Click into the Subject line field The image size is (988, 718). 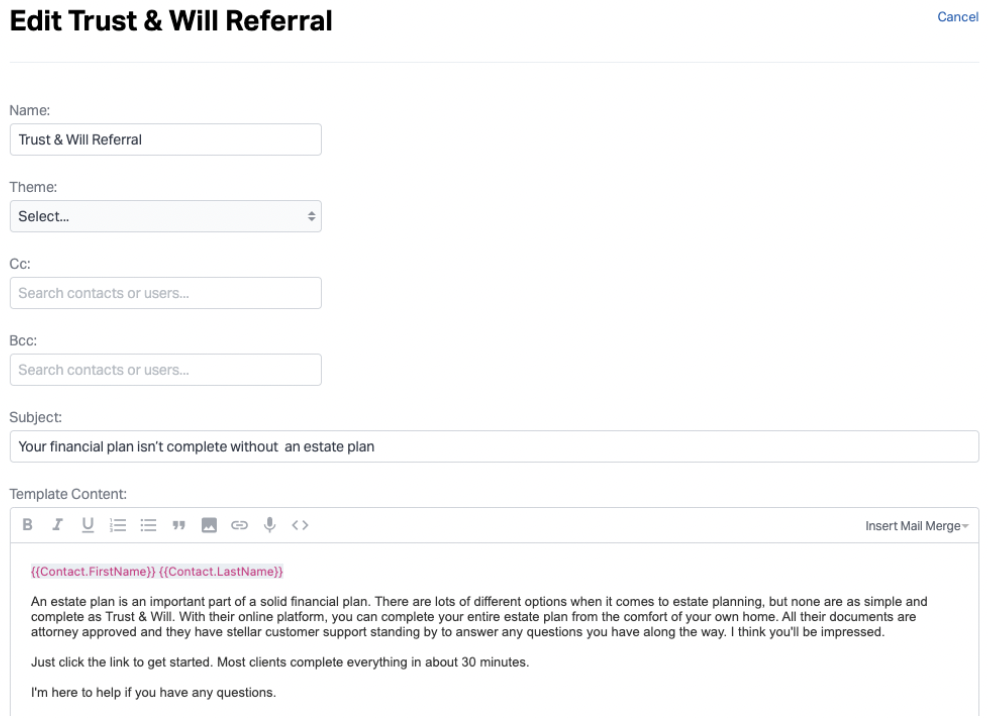(493, 447)
